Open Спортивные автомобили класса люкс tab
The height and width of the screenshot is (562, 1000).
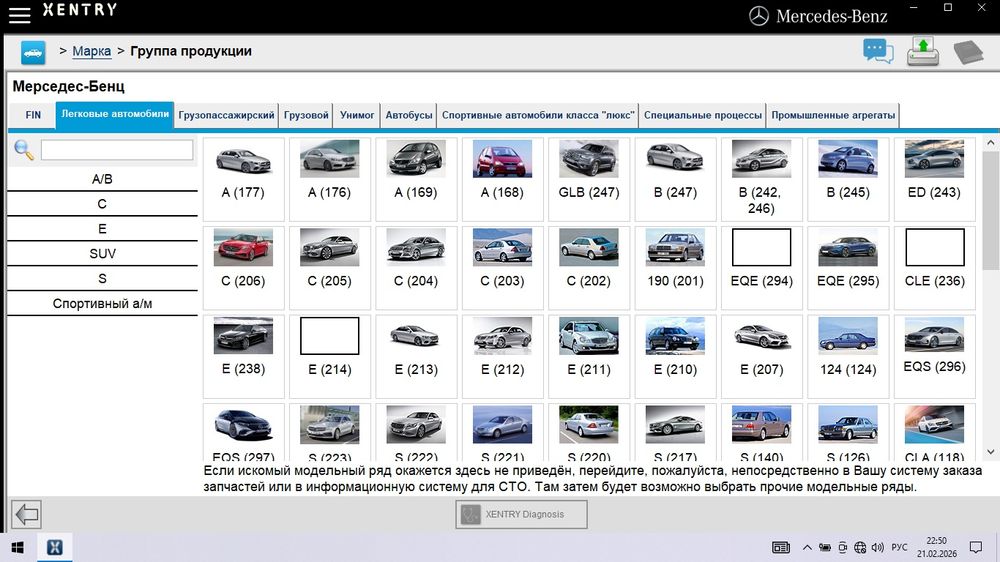pyautogui.click(x=538, y=115)
